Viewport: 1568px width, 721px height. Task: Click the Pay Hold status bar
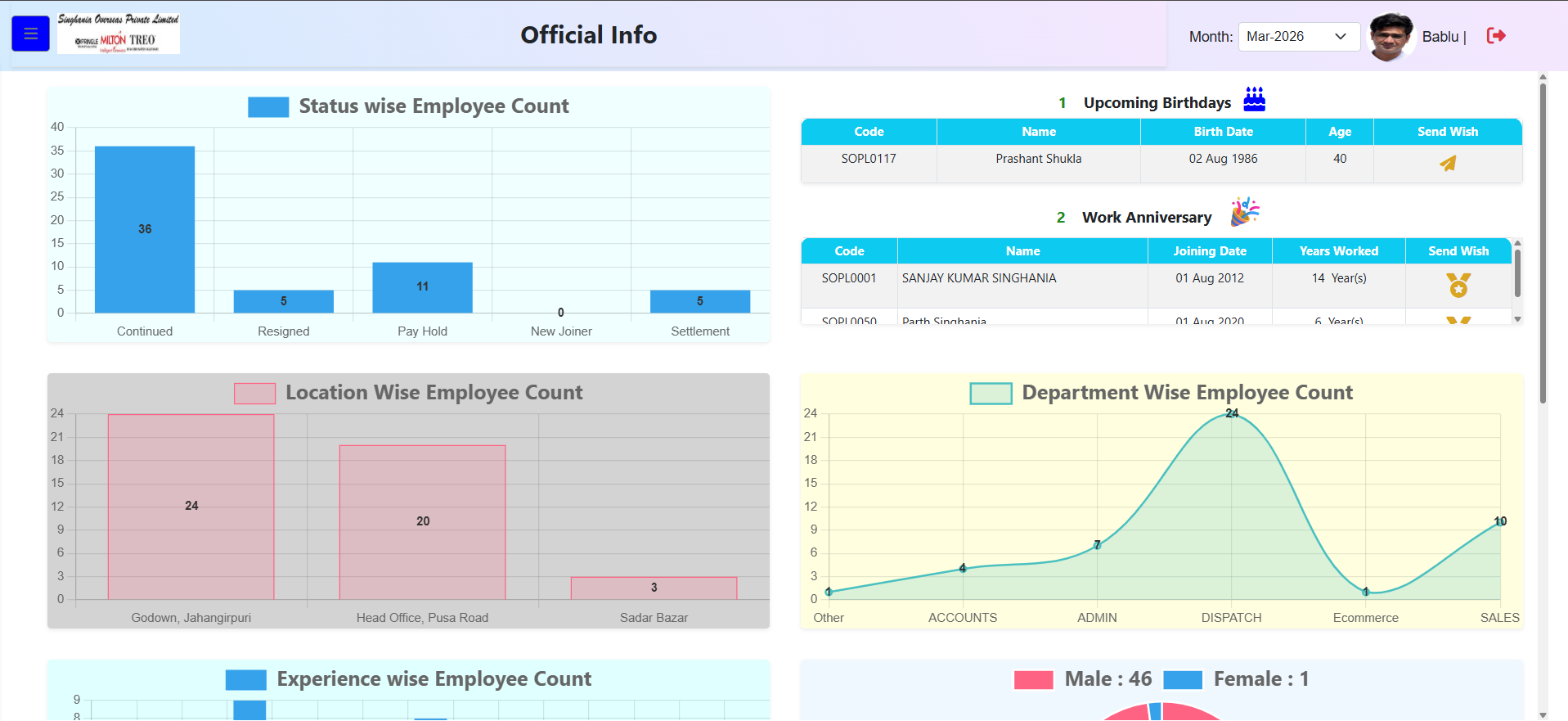coord(423,287)
